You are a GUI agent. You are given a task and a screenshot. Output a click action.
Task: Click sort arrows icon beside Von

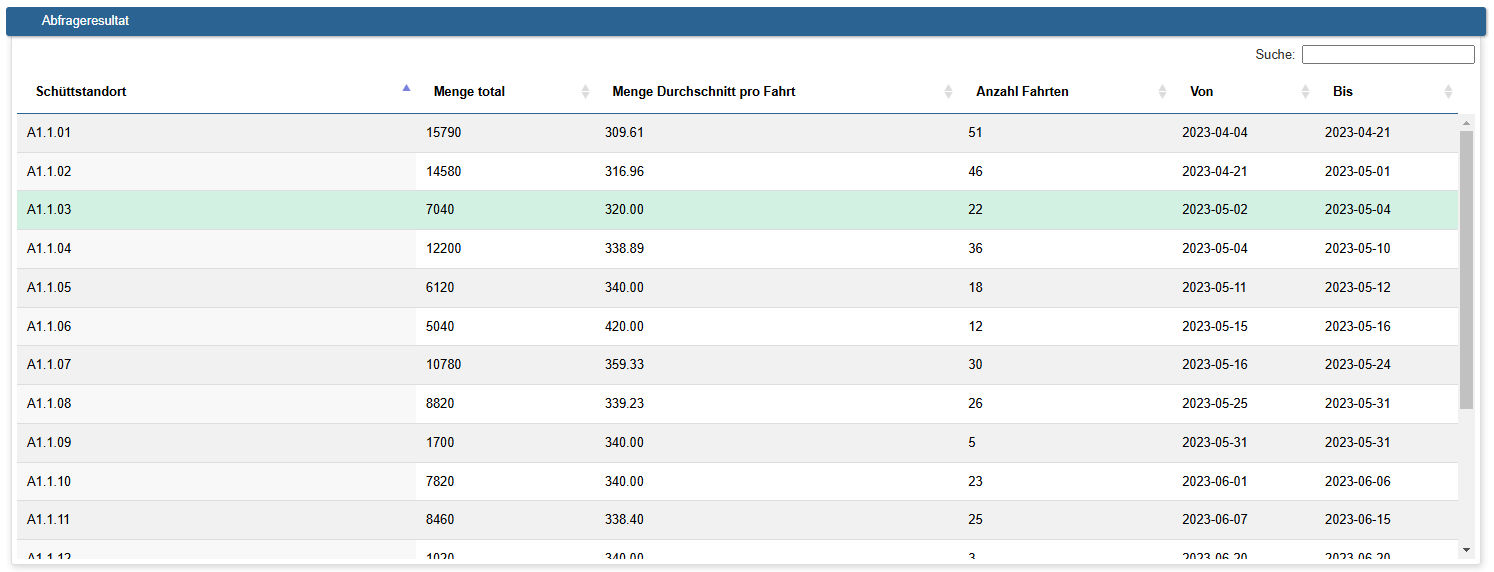coord(1305,91)
